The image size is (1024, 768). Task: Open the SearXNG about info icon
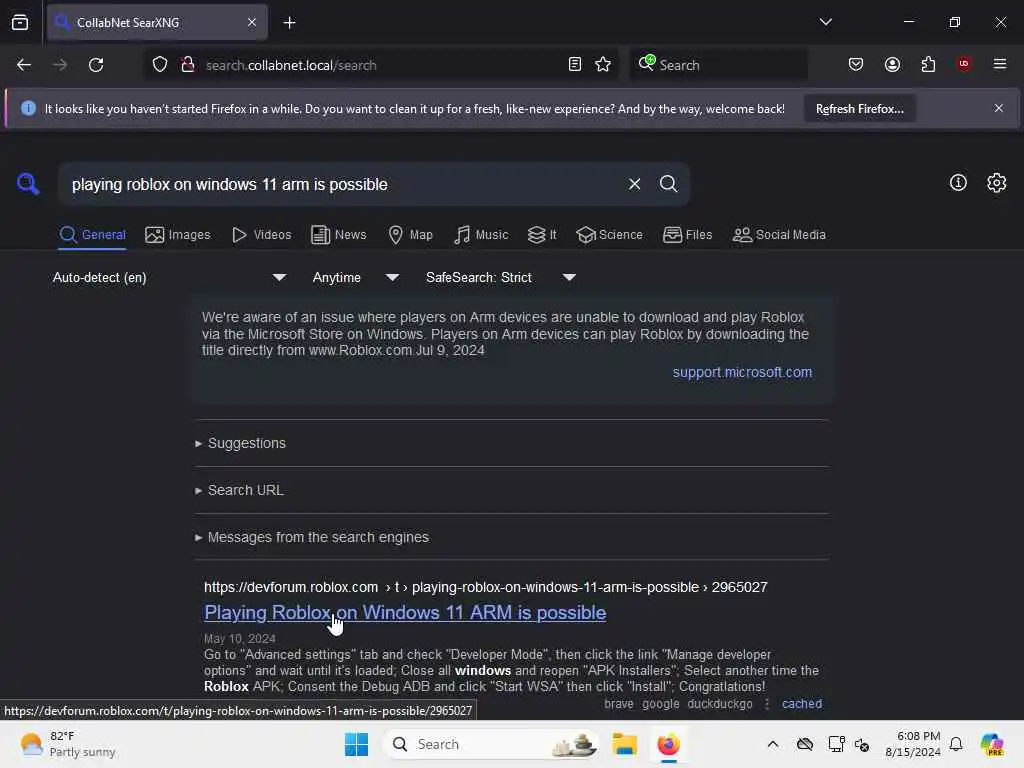[x=958, y=183]
